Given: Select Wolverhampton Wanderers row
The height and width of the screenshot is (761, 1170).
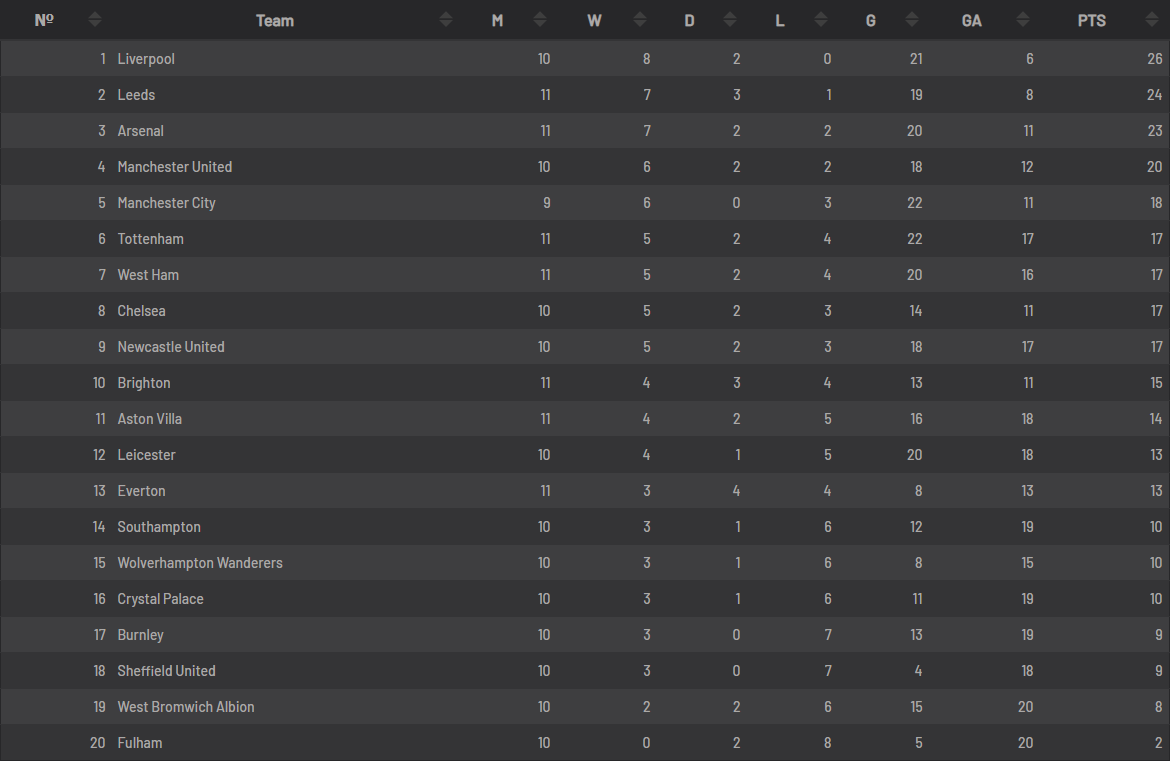Looking at the screenshot, I should [x=585, y=563].
